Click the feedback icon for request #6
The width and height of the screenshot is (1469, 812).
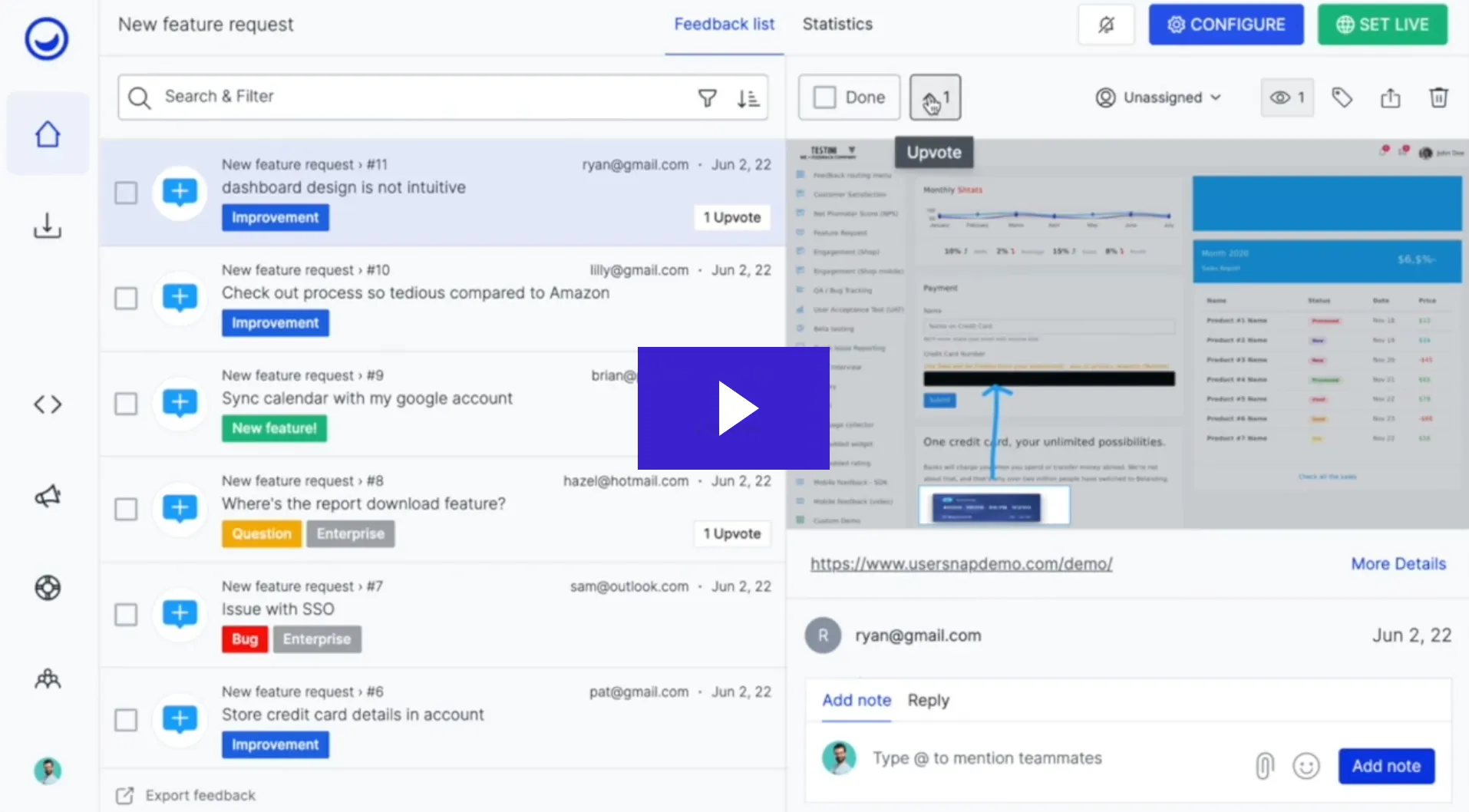pyautogui.click(x=180, y=719)
